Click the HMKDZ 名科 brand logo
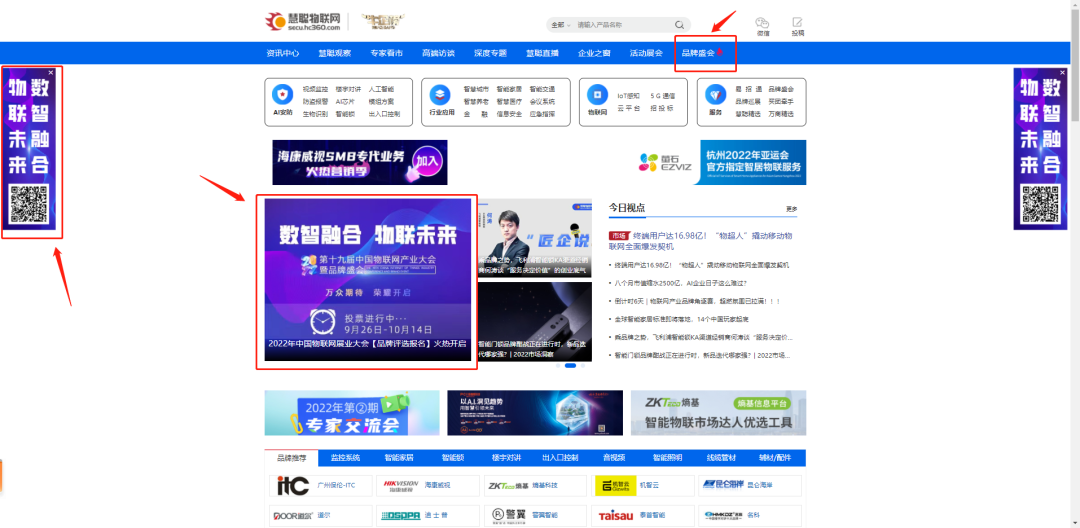This screenshot has width=1080, height=528. click(723, 515)
